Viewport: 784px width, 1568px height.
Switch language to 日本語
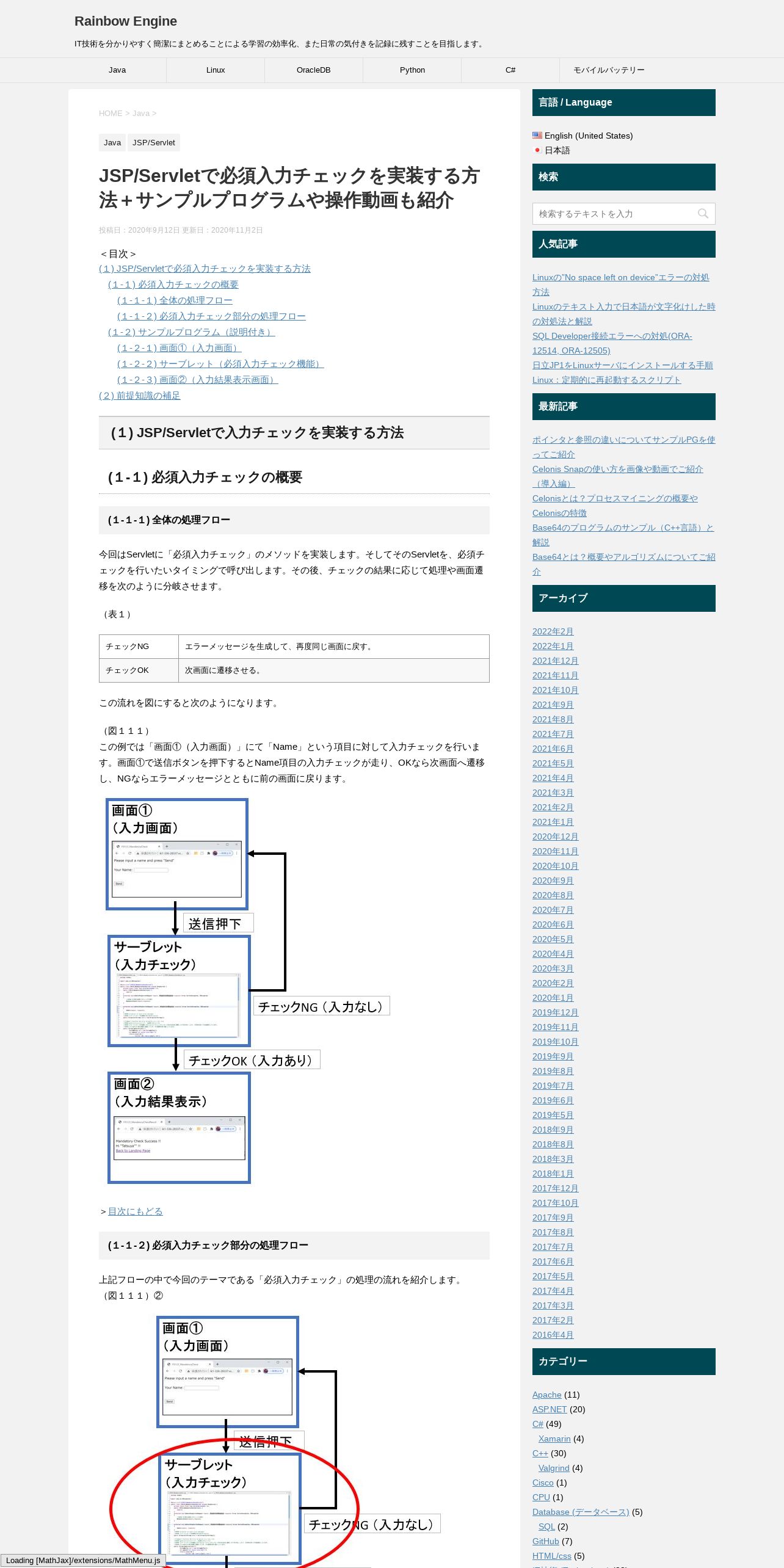pos(557,150)
